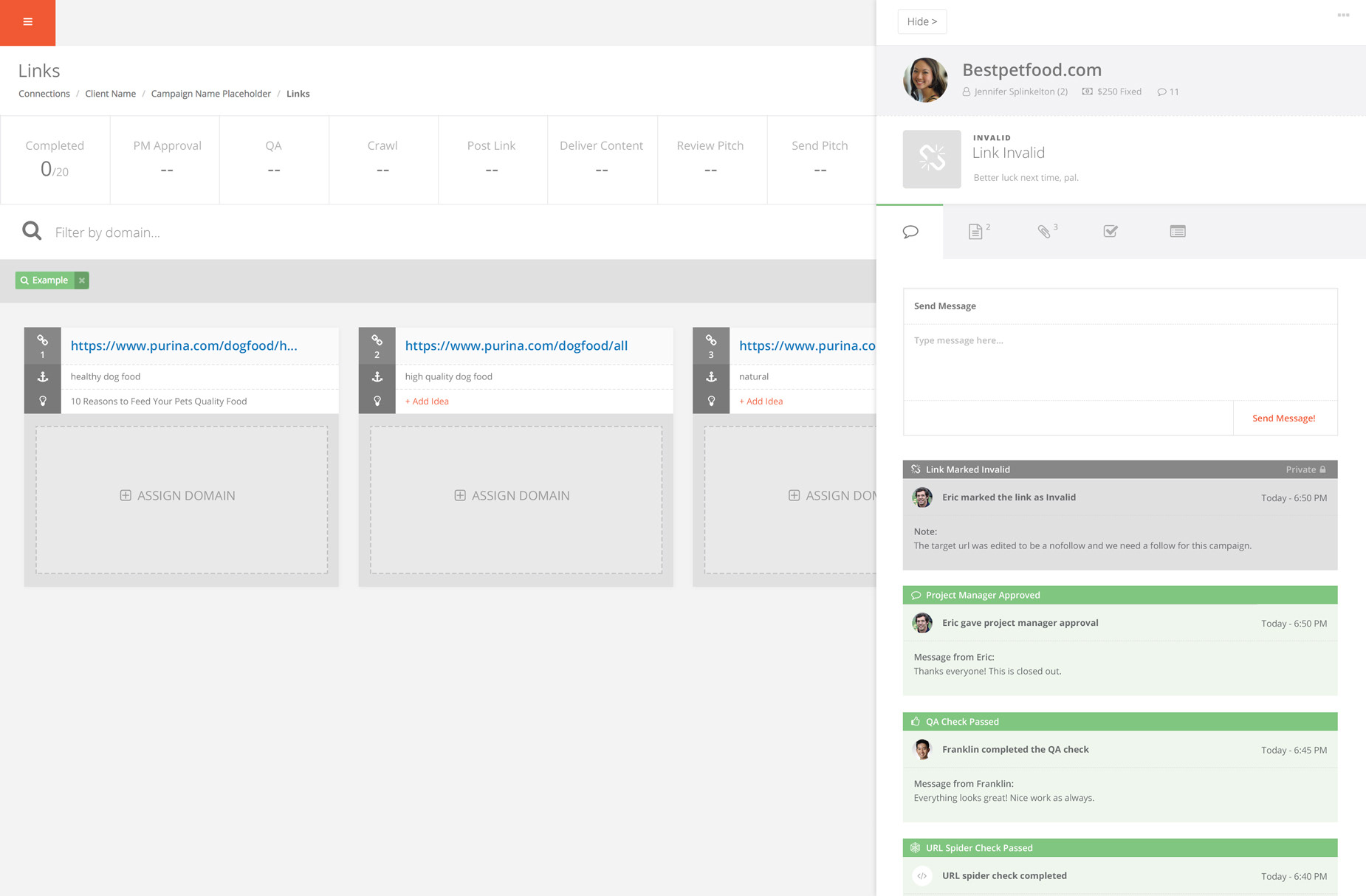
Task: Click Eric's avatar on approval event
Action: pyautogui.click(x=922, y=623)
